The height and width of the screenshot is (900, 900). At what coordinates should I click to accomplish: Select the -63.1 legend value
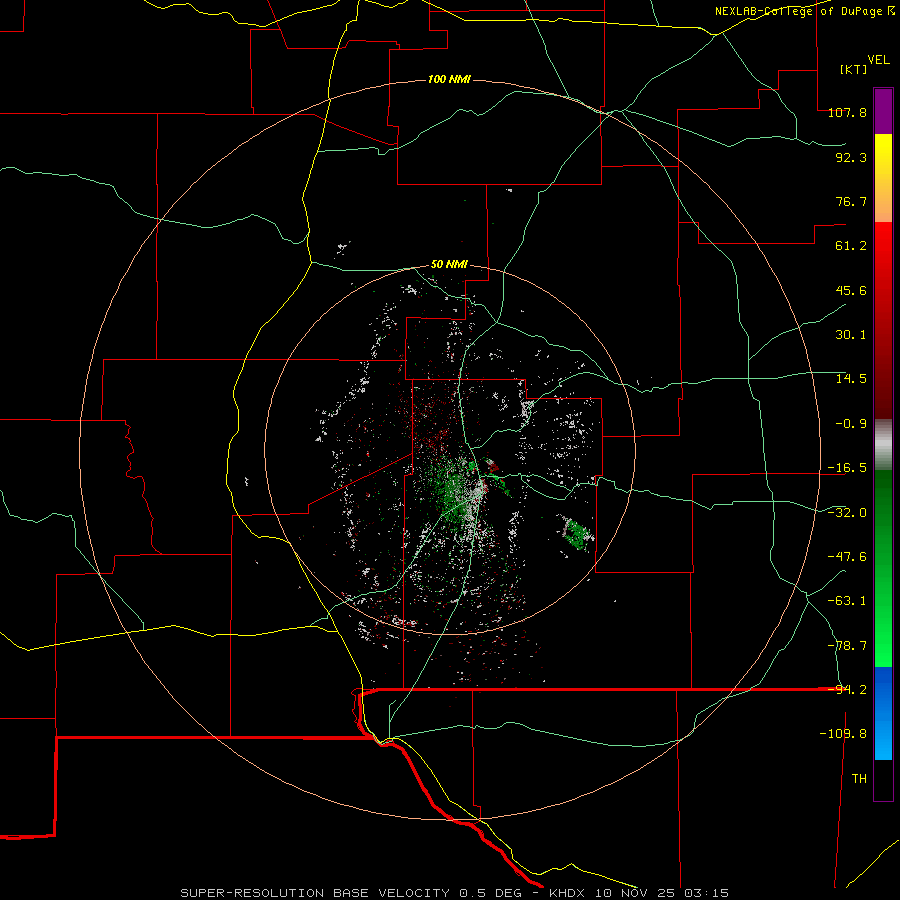tap(847, 601)
